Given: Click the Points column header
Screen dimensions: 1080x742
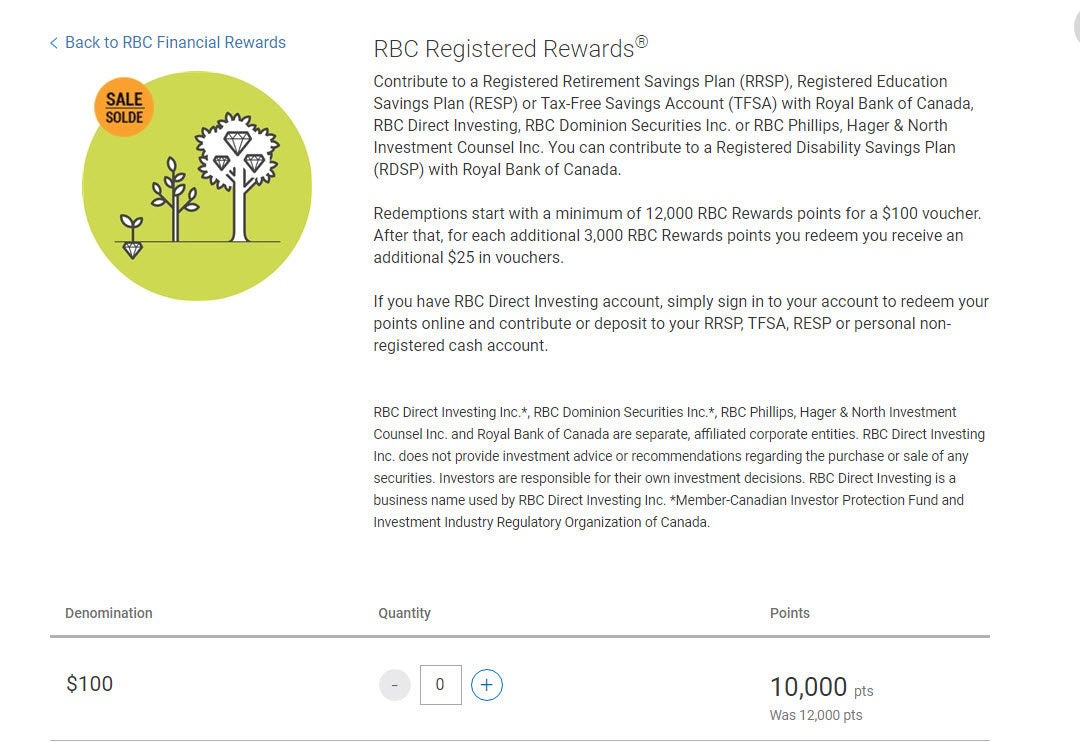Looking at the screenshot, I should (x=789, y=613).
